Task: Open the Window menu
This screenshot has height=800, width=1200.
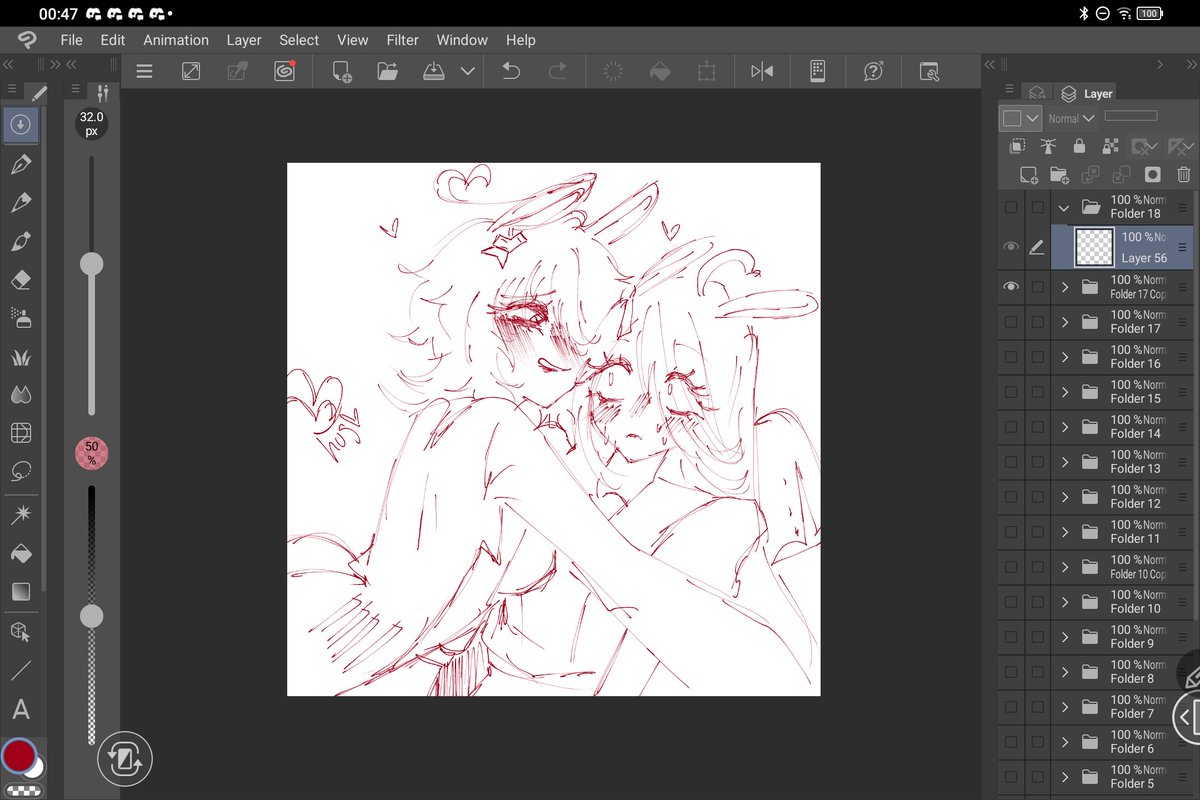Action: click(x=462, y=40)
